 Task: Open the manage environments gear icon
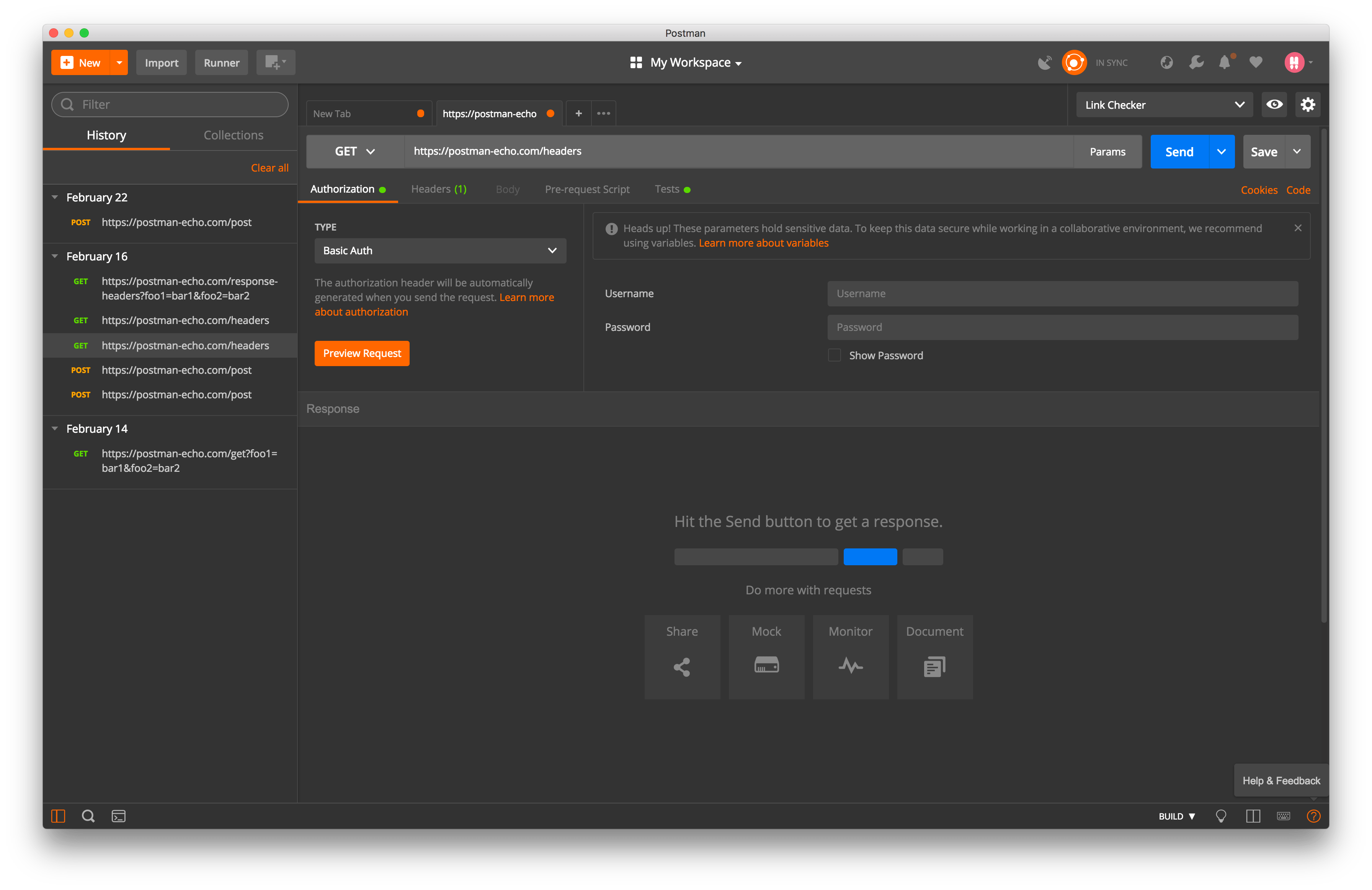[x=1307, y=105]
